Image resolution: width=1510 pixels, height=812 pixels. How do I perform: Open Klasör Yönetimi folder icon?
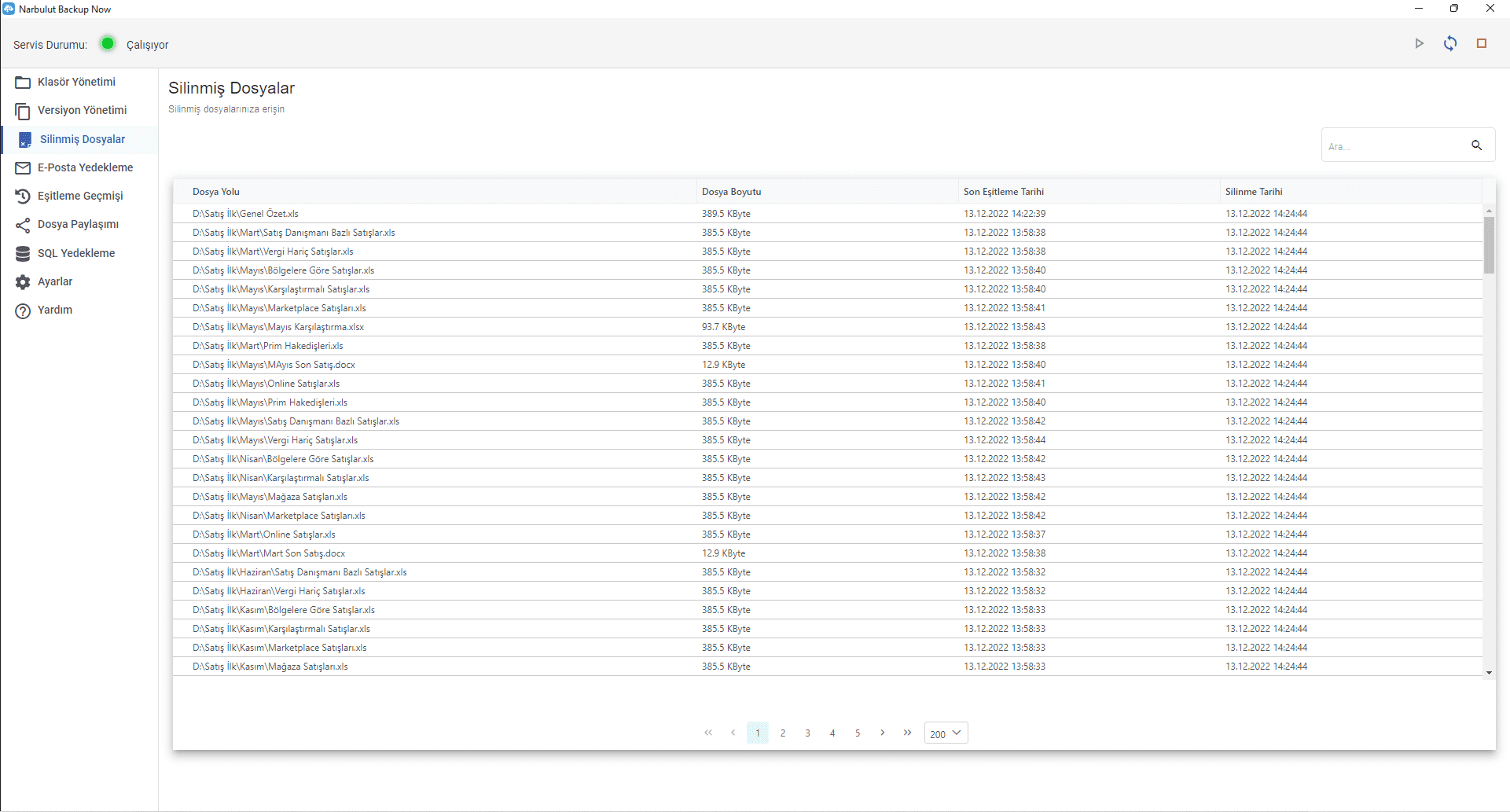click(x=23, y=83)
